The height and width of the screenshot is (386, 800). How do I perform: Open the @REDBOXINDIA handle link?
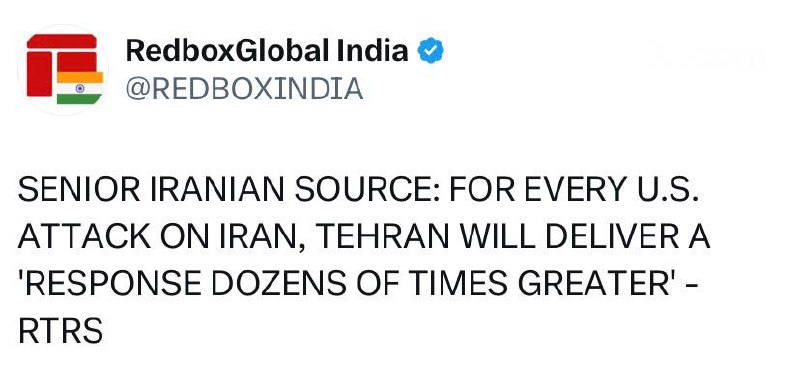[x=244, y=89]
